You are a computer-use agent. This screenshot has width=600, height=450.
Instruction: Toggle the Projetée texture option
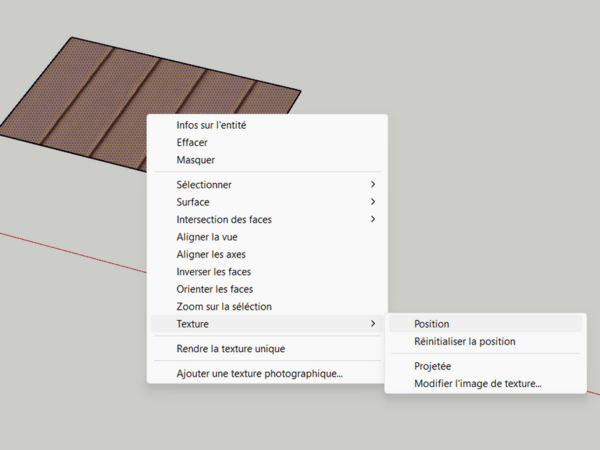(x=433, y=366)
